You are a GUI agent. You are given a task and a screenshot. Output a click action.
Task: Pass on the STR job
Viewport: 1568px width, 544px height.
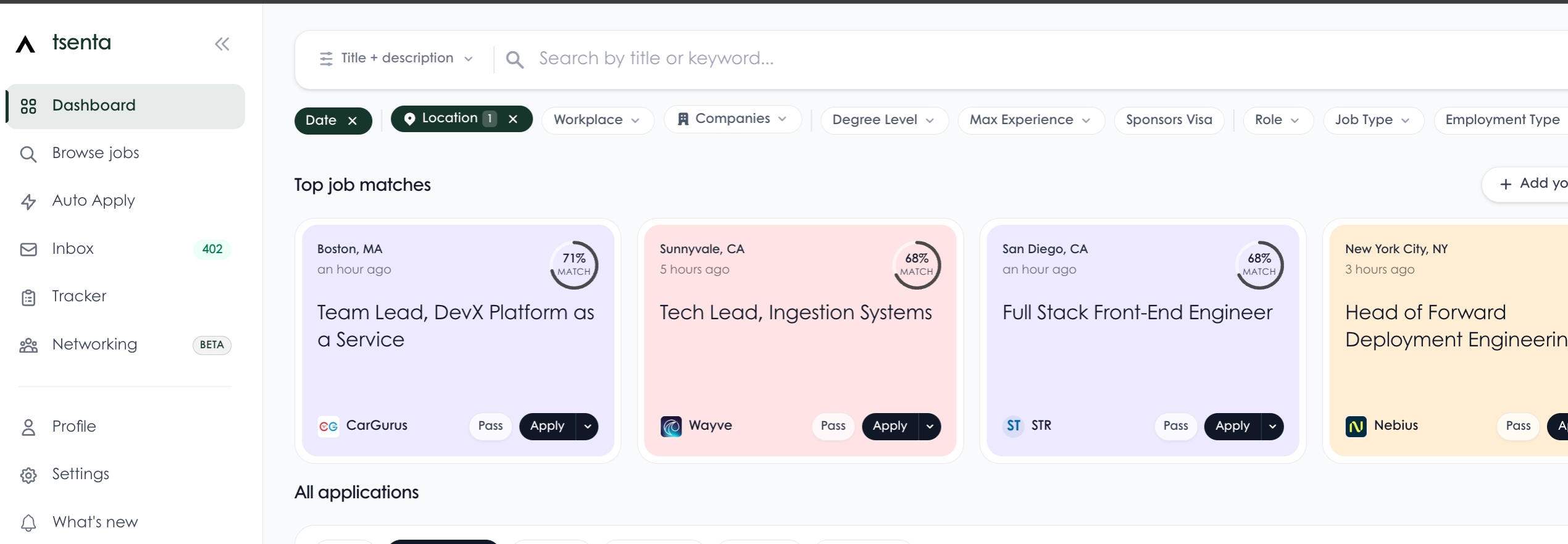[x=1176, y=426]
